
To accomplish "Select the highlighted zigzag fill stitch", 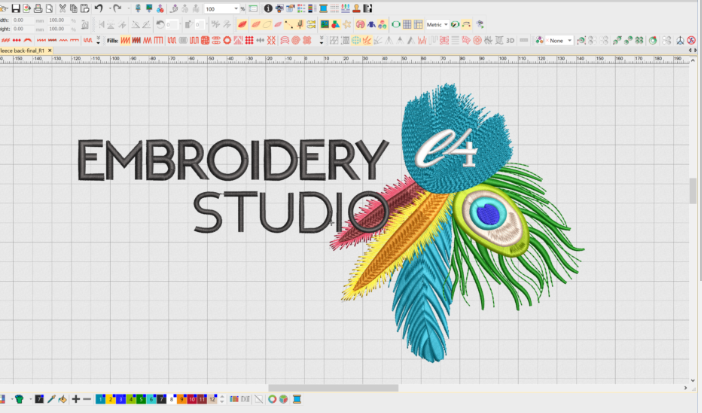I will [125, 41].
